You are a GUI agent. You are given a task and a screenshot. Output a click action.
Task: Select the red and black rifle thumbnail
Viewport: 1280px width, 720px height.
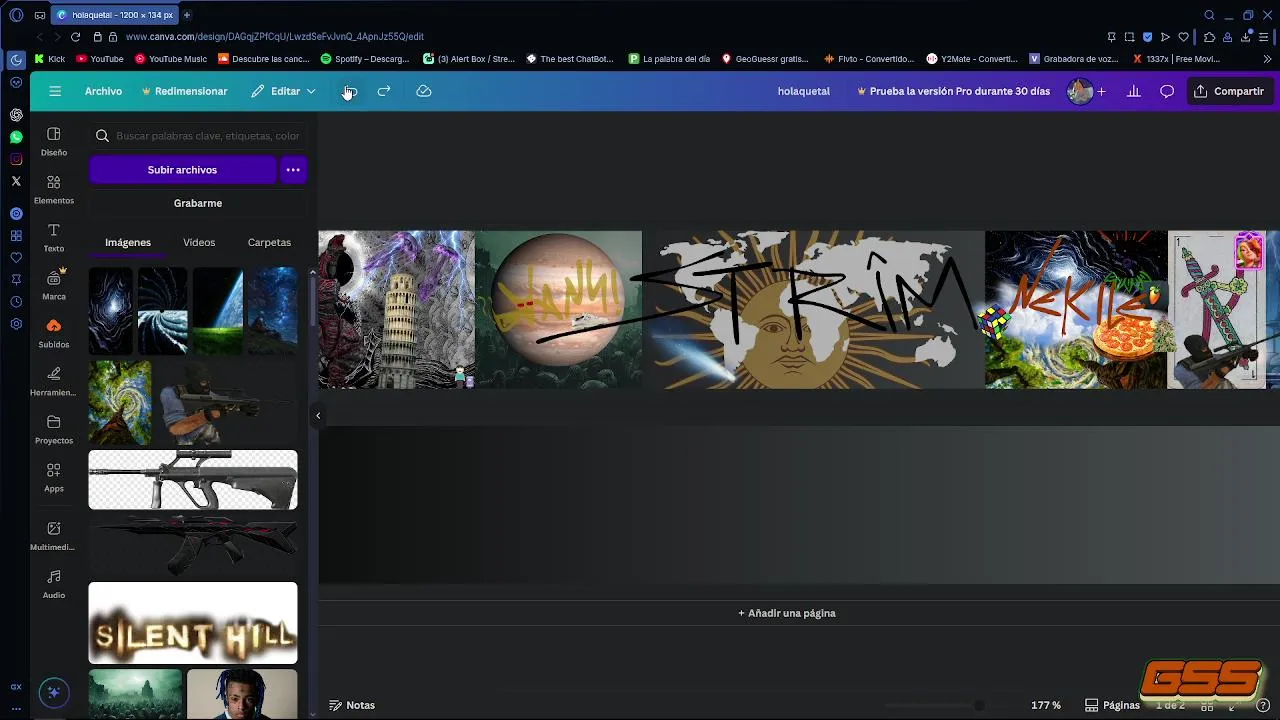pos(193,546)
